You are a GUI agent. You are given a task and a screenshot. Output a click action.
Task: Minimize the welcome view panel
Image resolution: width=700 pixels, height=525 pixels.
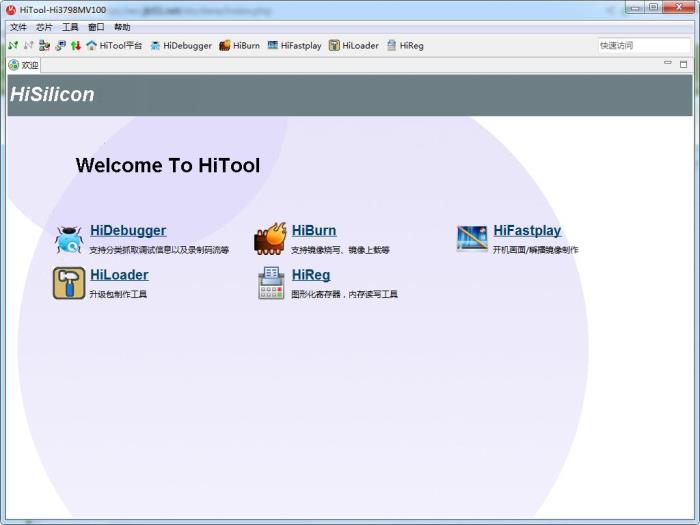(x=668, y=63)
